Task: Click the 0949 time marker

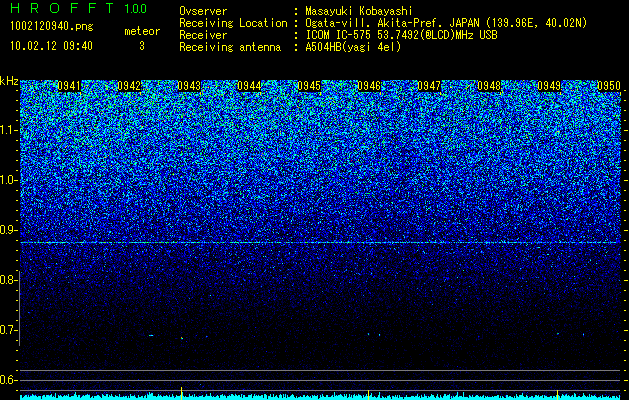Action: click(x=549, y=86)
